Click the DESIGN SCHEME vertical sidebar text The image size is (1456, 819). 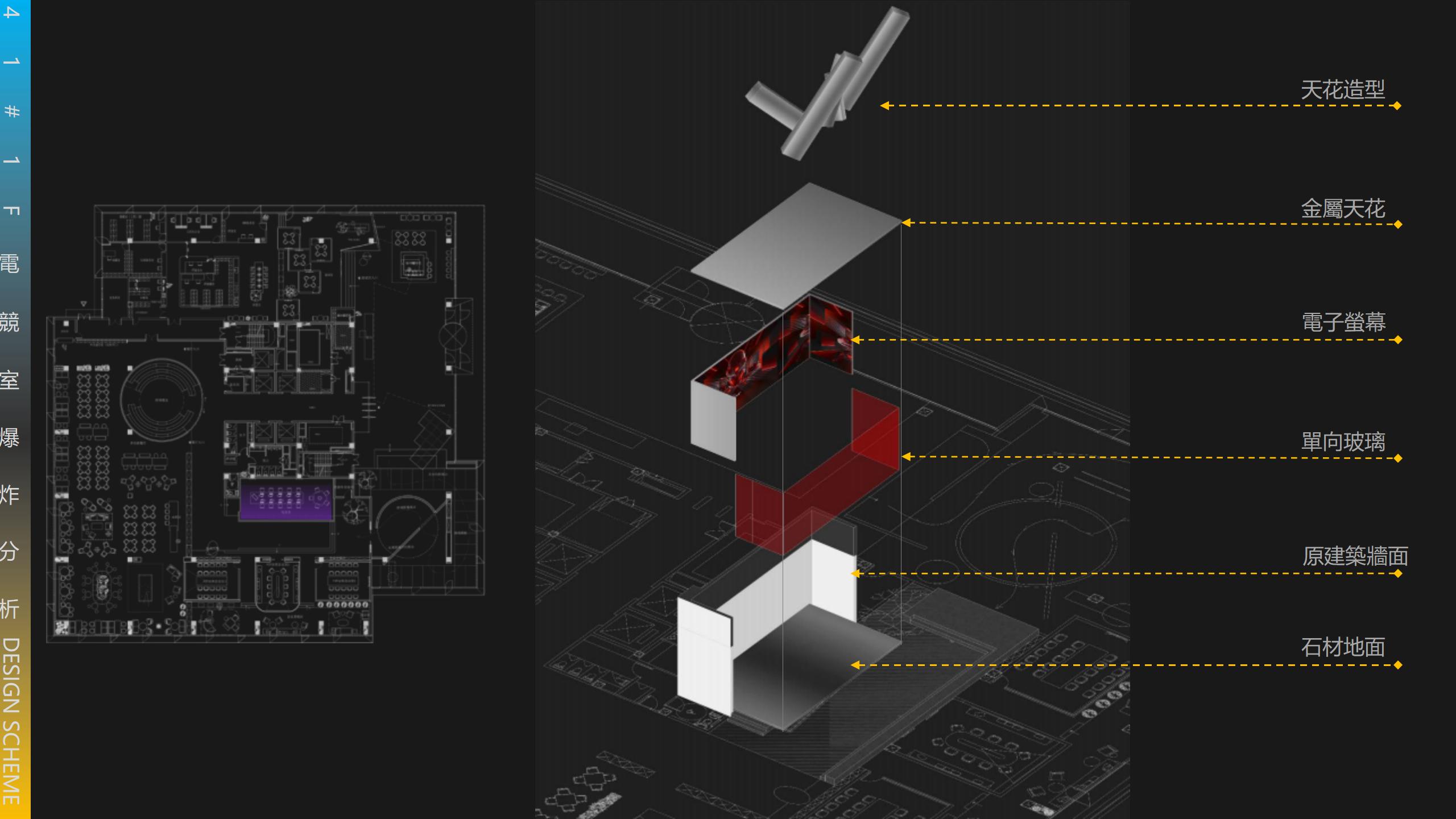11,721
